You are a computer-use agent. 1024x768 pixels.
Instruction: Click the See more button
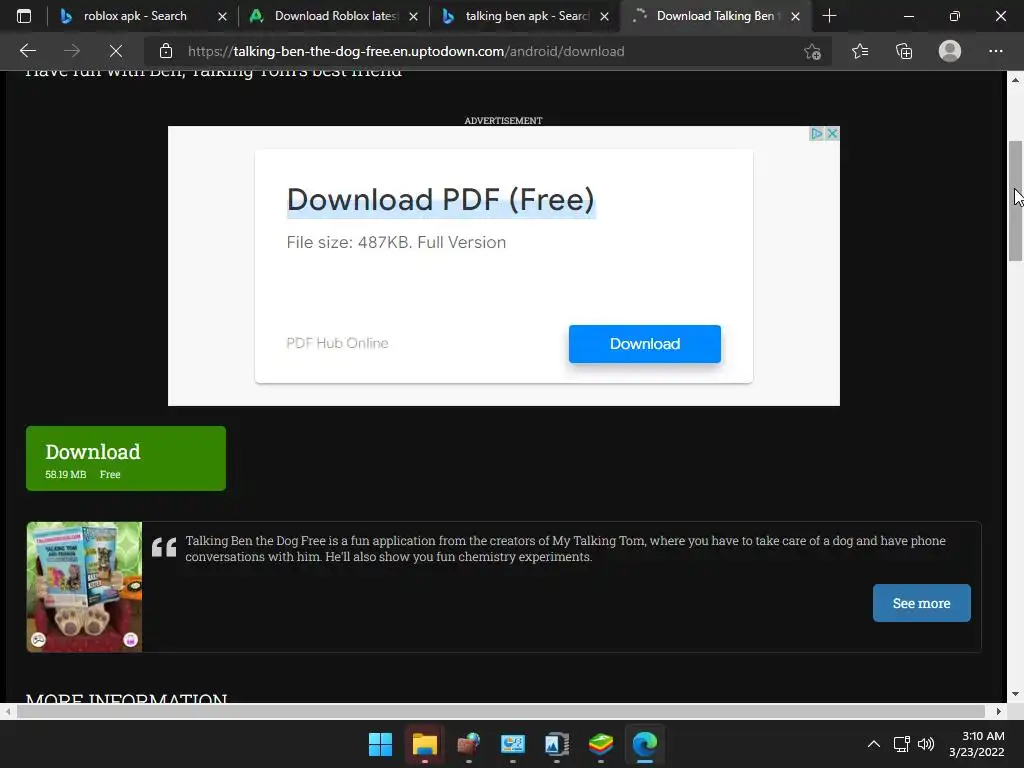tap(921, 603)
